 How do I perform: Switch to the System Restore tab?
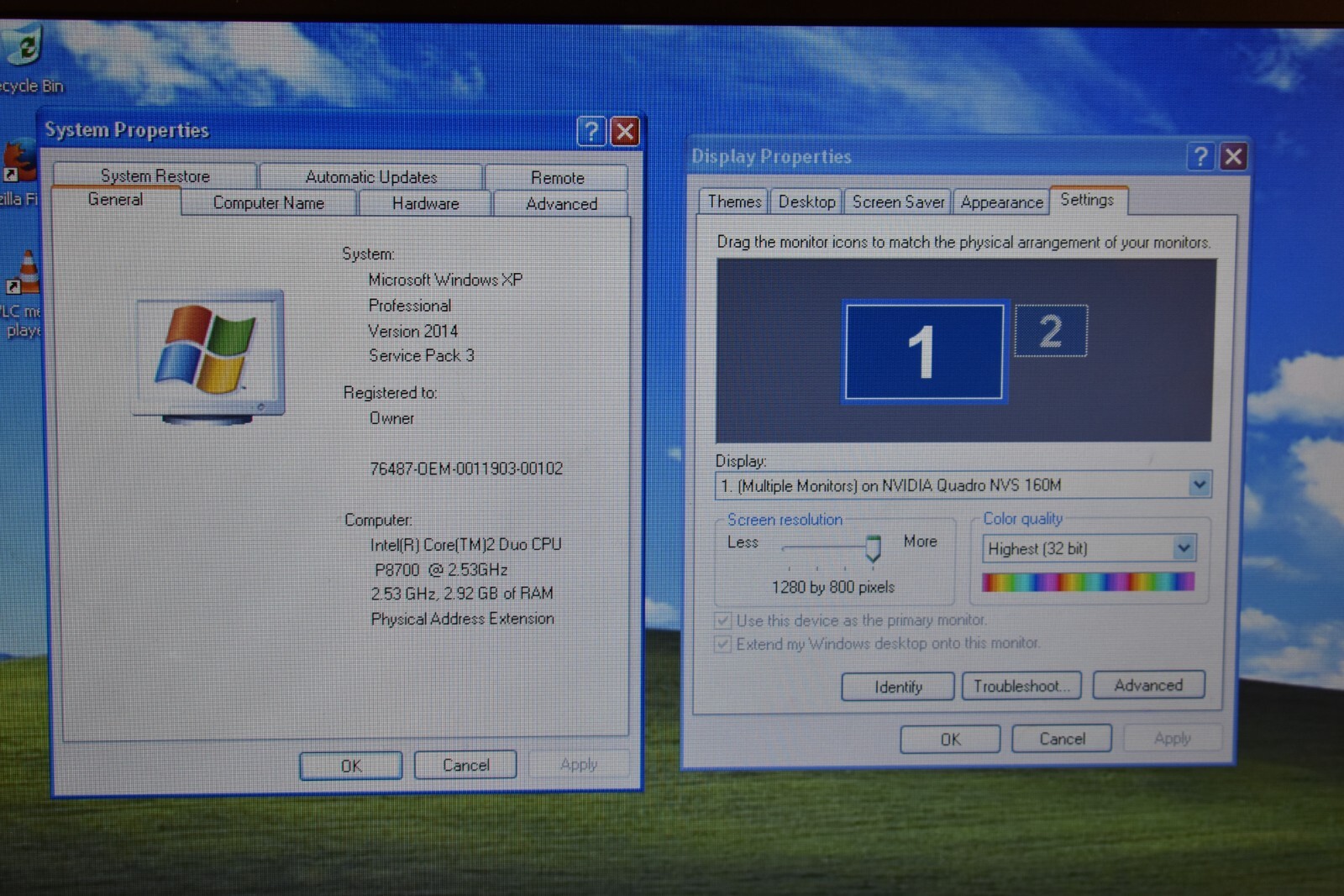155,176
